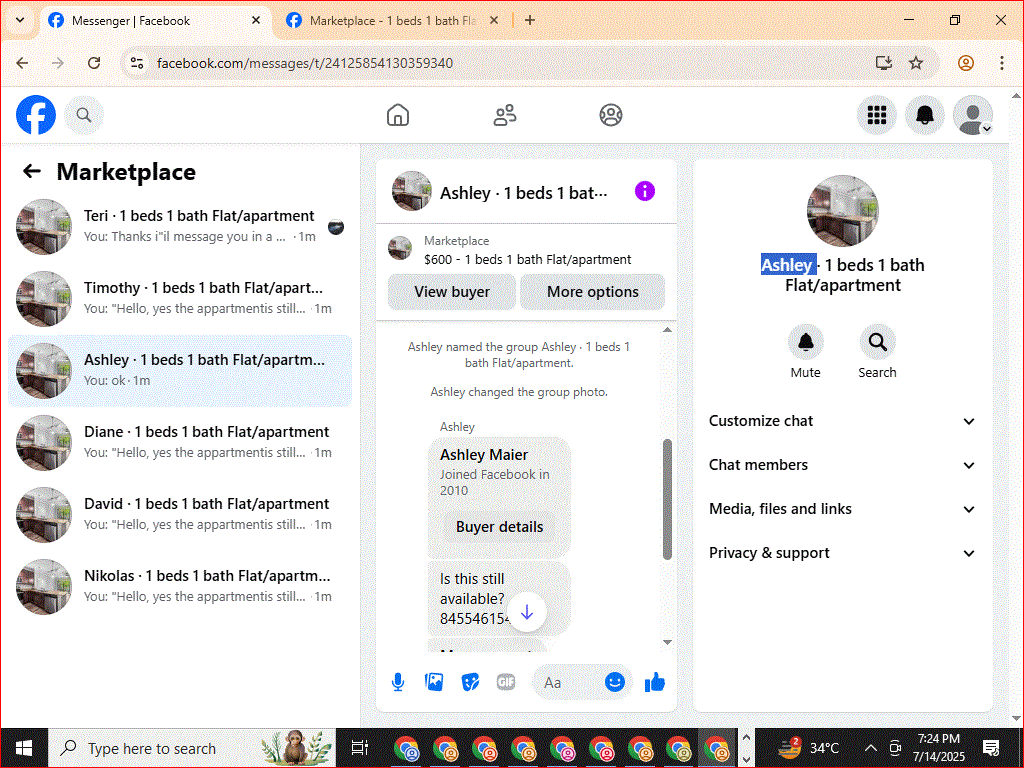Jump to latest message arrow
The height and width of the screenshot is (768, 1024).
click(x=527, y=613)
